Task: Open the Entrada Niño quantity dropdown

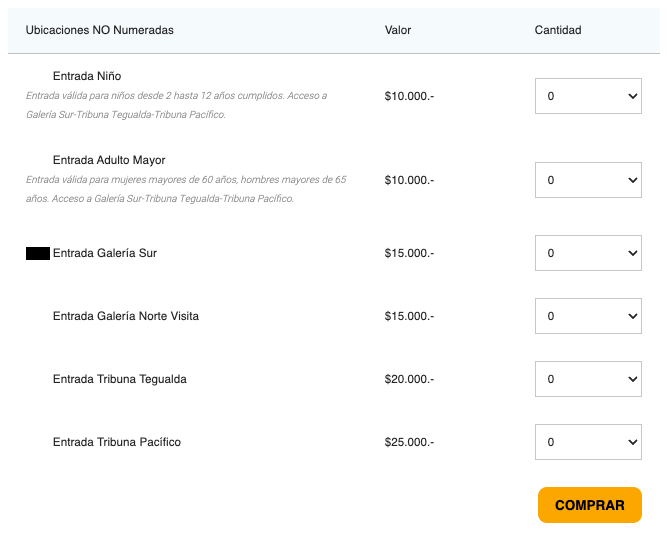Action: point(588,96)
